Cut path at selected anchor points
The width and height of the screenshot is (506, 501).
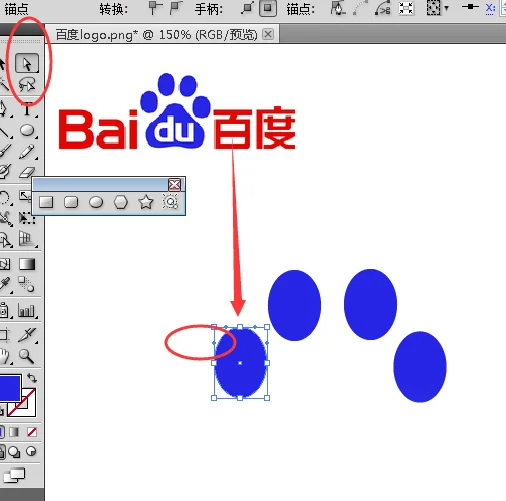tap(383, 8)
